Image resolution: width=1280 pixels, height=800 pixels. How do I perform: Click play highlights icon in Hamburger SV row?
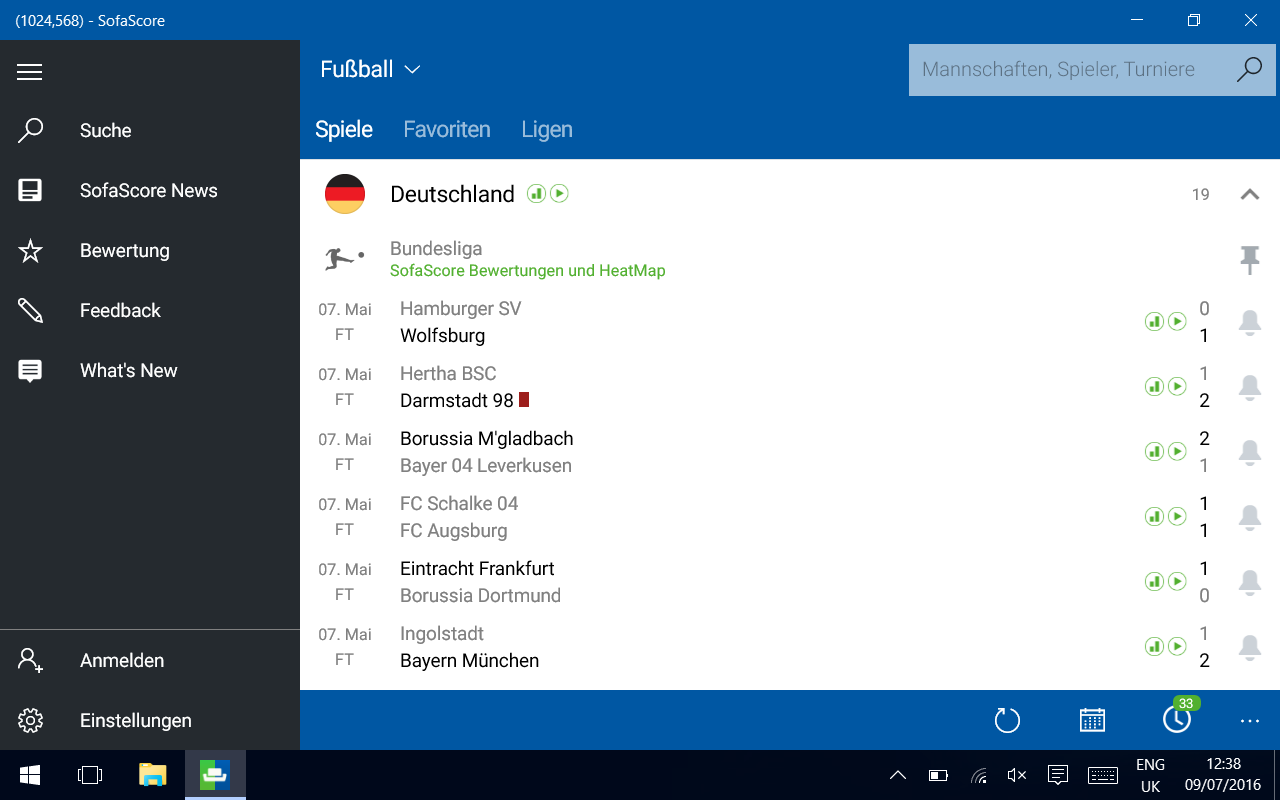point(1177,321)
